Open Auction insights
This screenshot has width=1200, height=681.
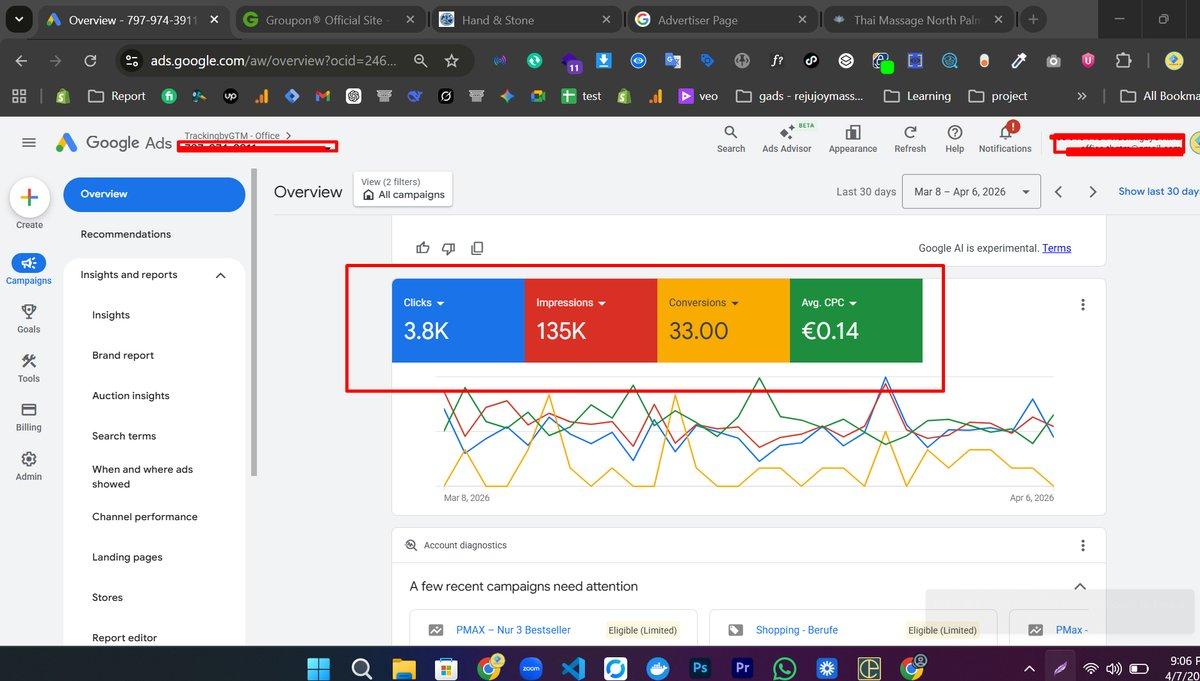131,396
